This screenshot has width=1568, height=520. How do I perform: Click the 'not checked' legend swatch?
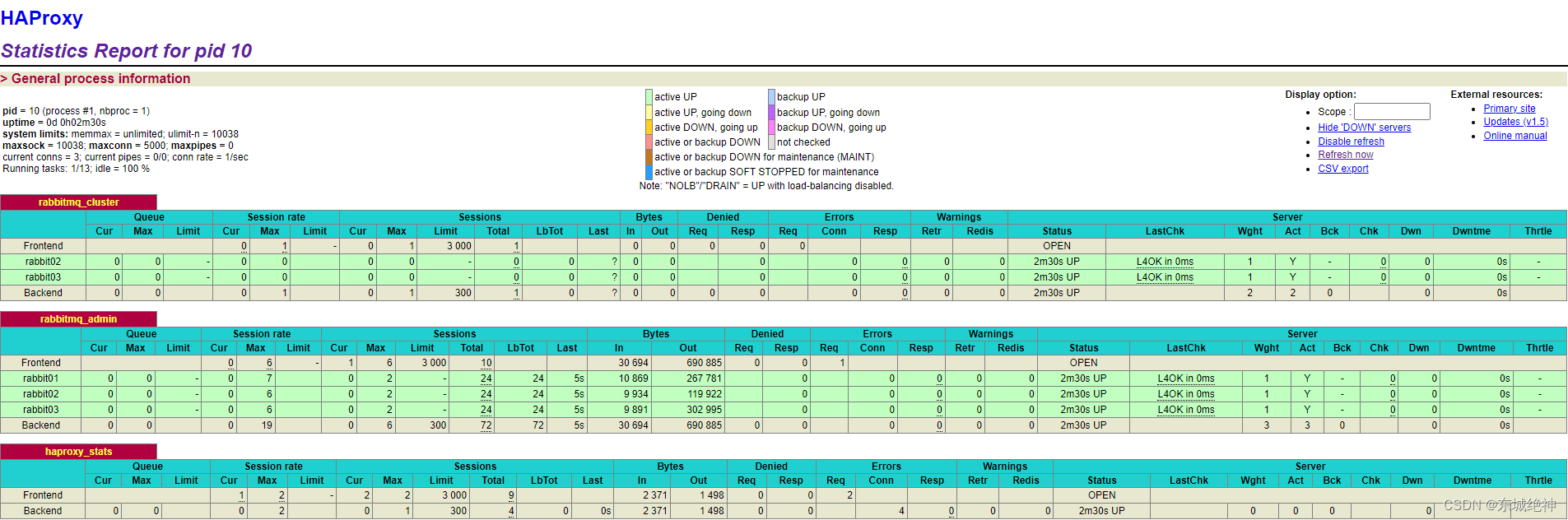[x=771, y=142]
